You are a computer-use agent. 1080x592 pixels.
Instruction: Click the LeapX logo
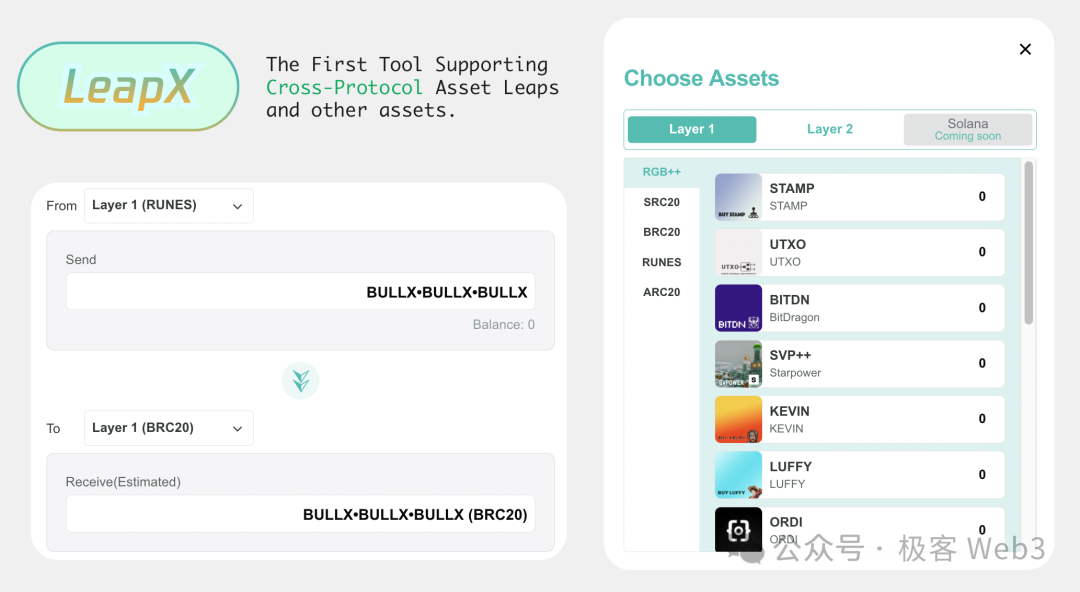(128, 86)
